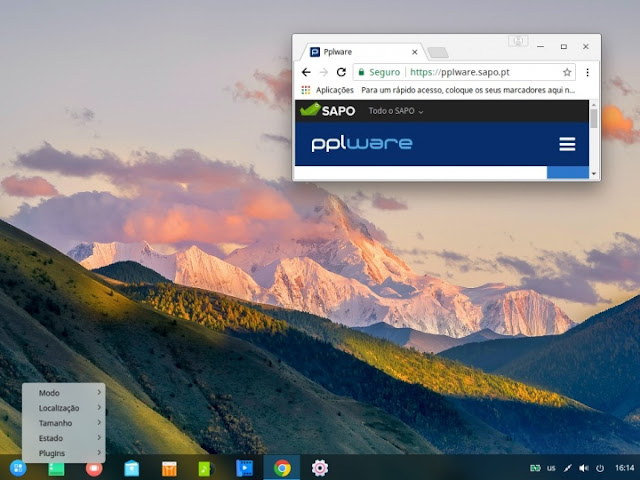Click the bookmarks bar hint text
Viewport: 640px width, 480px height.
[x=468, y=90]
